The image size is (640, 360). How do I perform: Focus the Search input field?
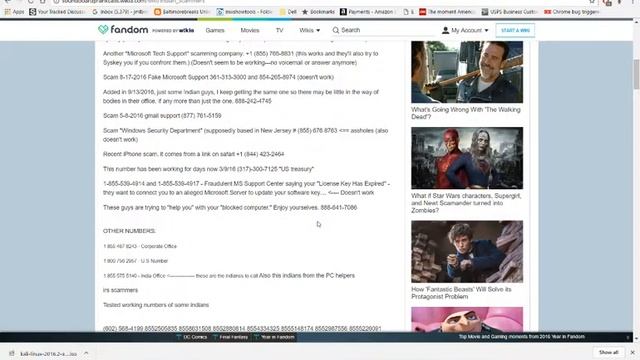[x=384, y=30]
